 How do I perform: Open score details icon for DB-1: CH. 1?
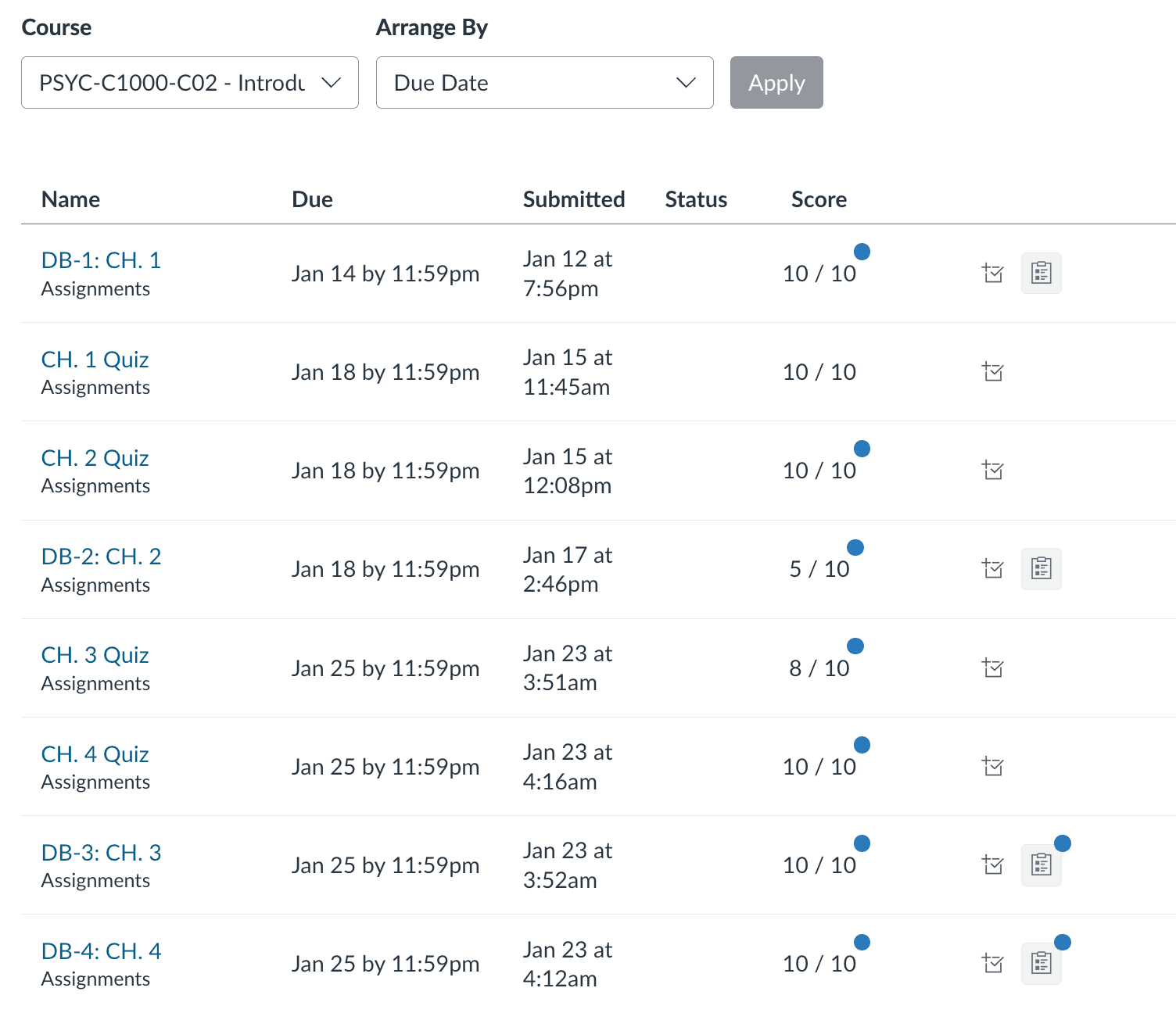992,274
